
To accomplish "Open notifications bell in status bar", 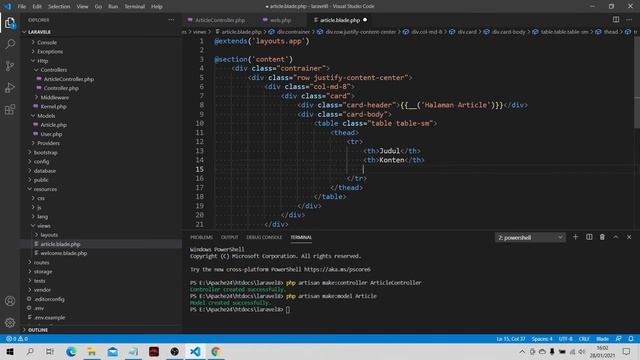I will pos(631,339).
